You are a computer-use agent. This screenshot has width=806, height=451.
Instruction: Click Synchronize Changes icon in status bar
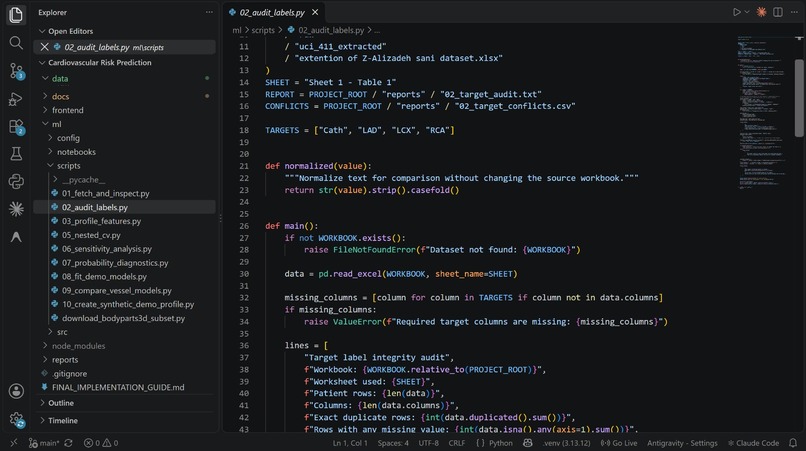click(68, 443)
